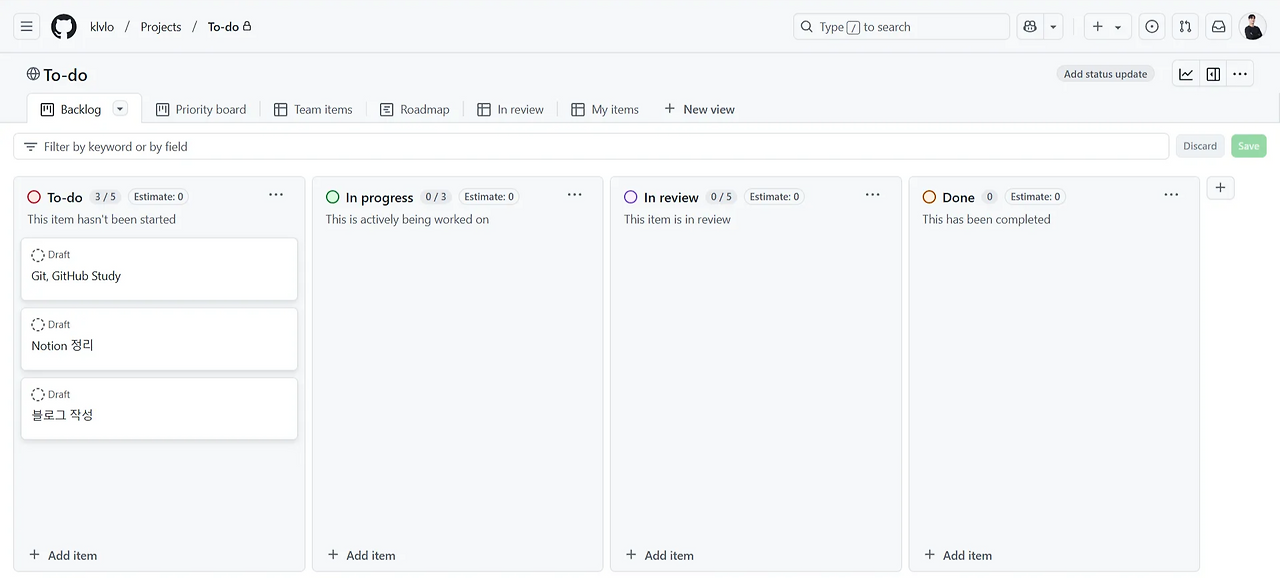The image size is (1280, 578).
Task: Click the Save button
Action: 1248,145
